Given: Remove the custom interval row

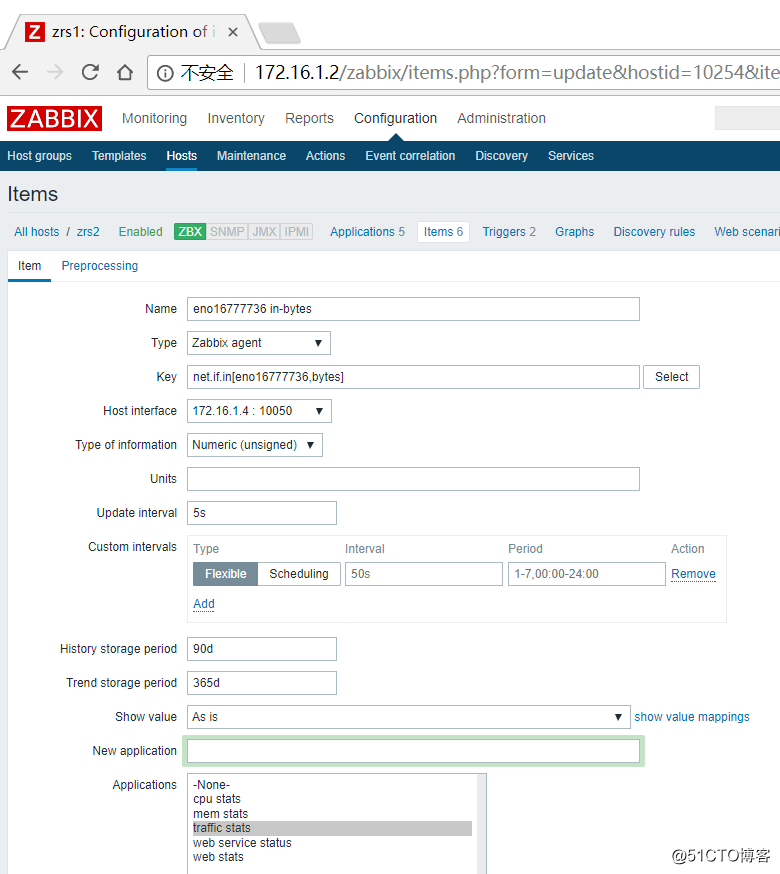Looking at the screenshot, I should coord(693,574).
